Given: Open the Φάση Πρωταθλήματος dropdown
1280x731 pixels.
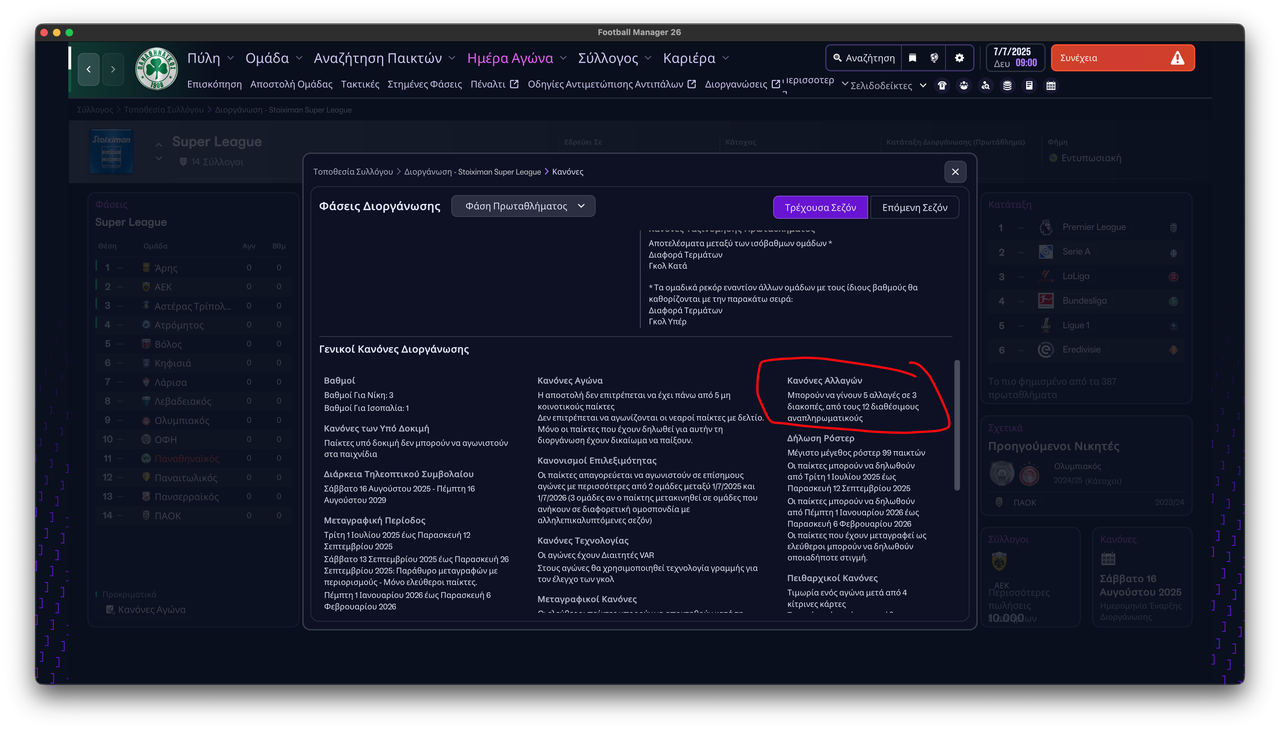Looking at the screenshot, I should (x=523, y=206).
